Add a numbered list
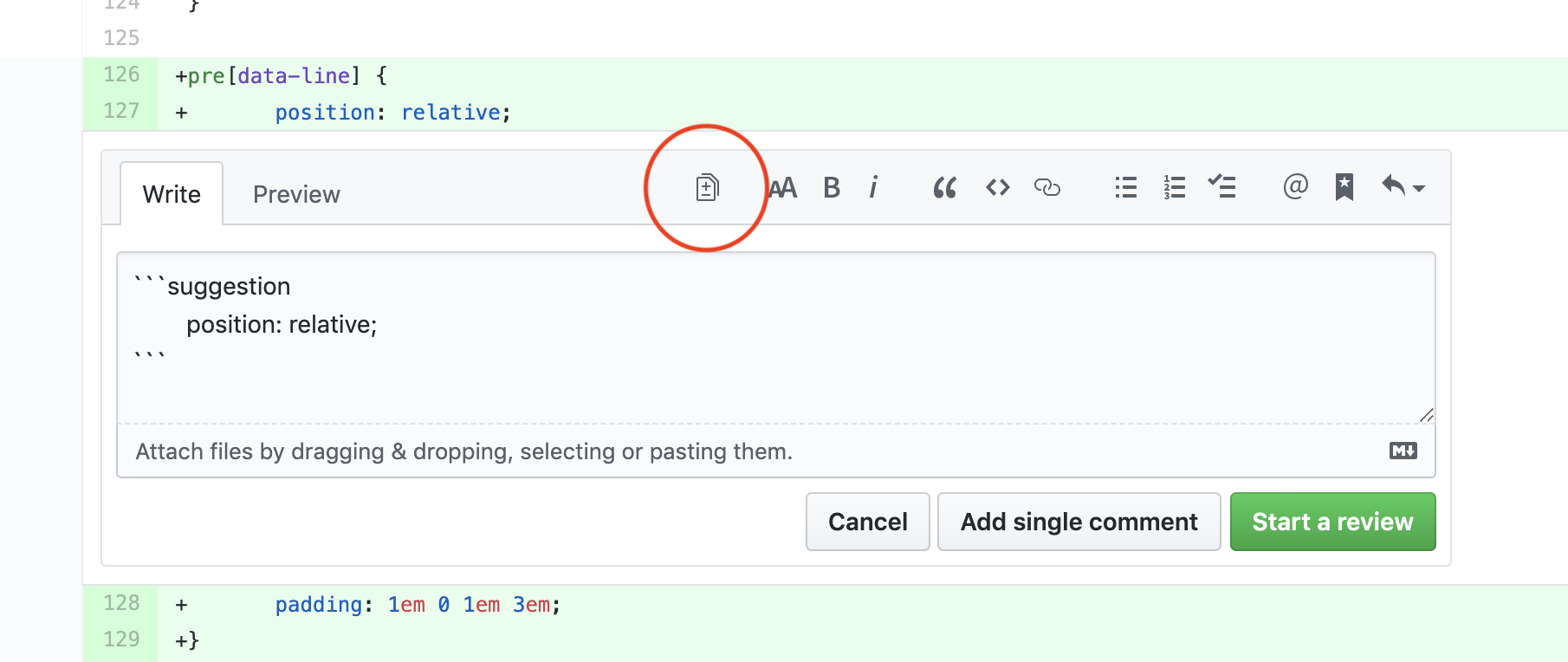 tap(1174, 187)
